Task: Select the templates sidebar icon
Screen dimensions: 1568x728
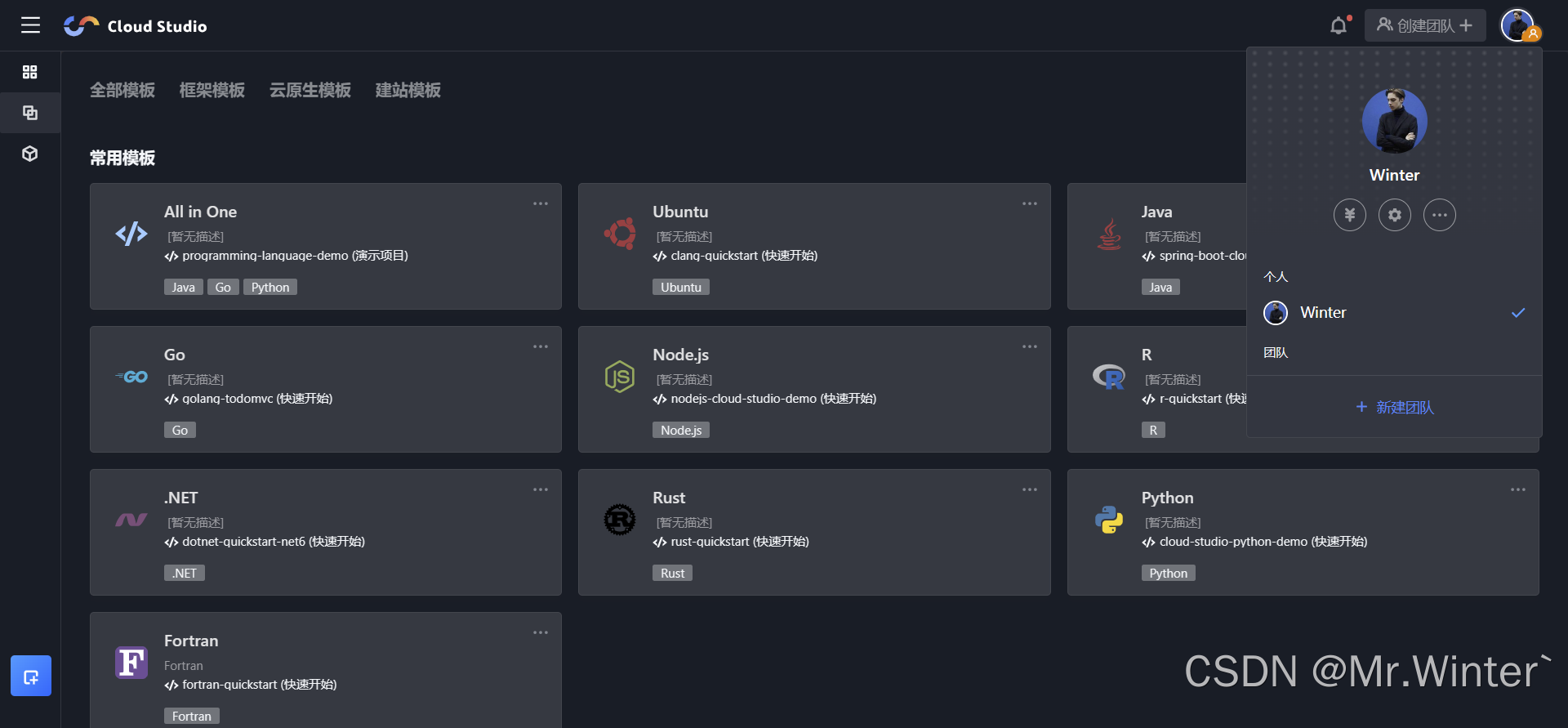Action: click(30, 113)
